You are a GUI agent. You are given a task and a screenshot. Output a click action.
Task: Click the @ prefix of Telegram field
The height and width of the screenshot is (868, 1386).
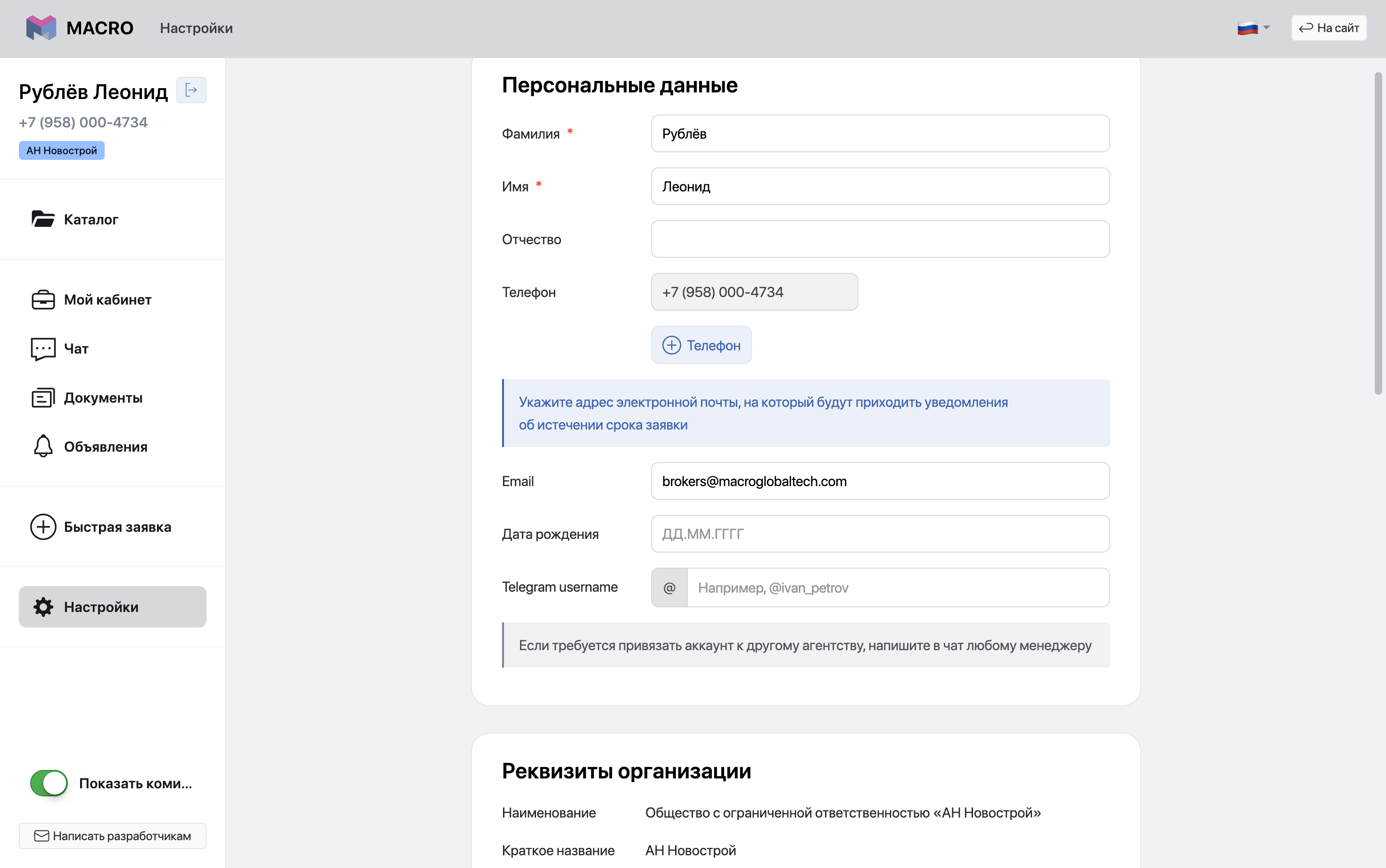coord(669,587)
